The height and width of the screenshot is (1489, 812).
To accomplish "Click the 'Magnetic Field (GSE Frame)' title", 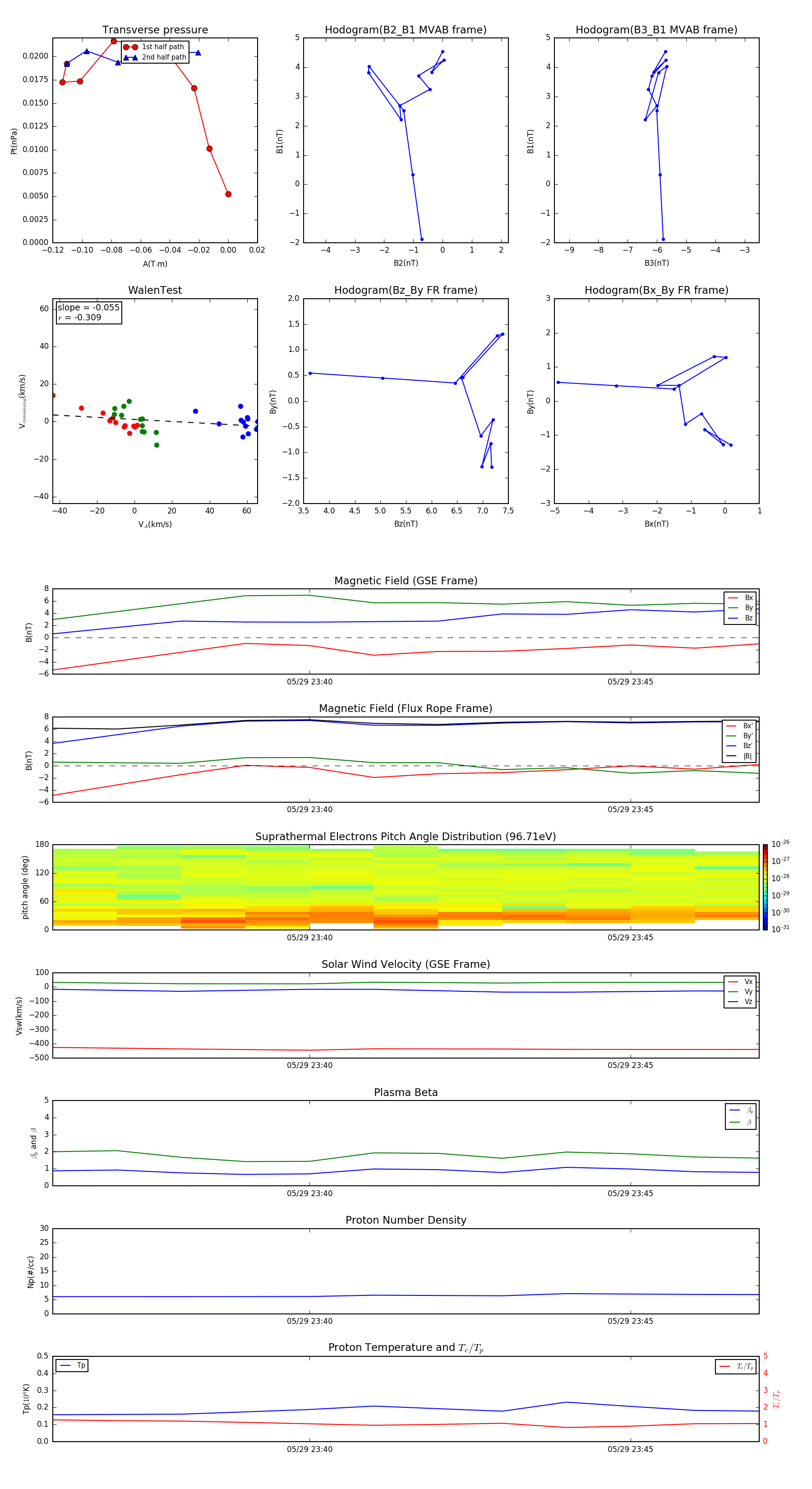I will 406,581.
